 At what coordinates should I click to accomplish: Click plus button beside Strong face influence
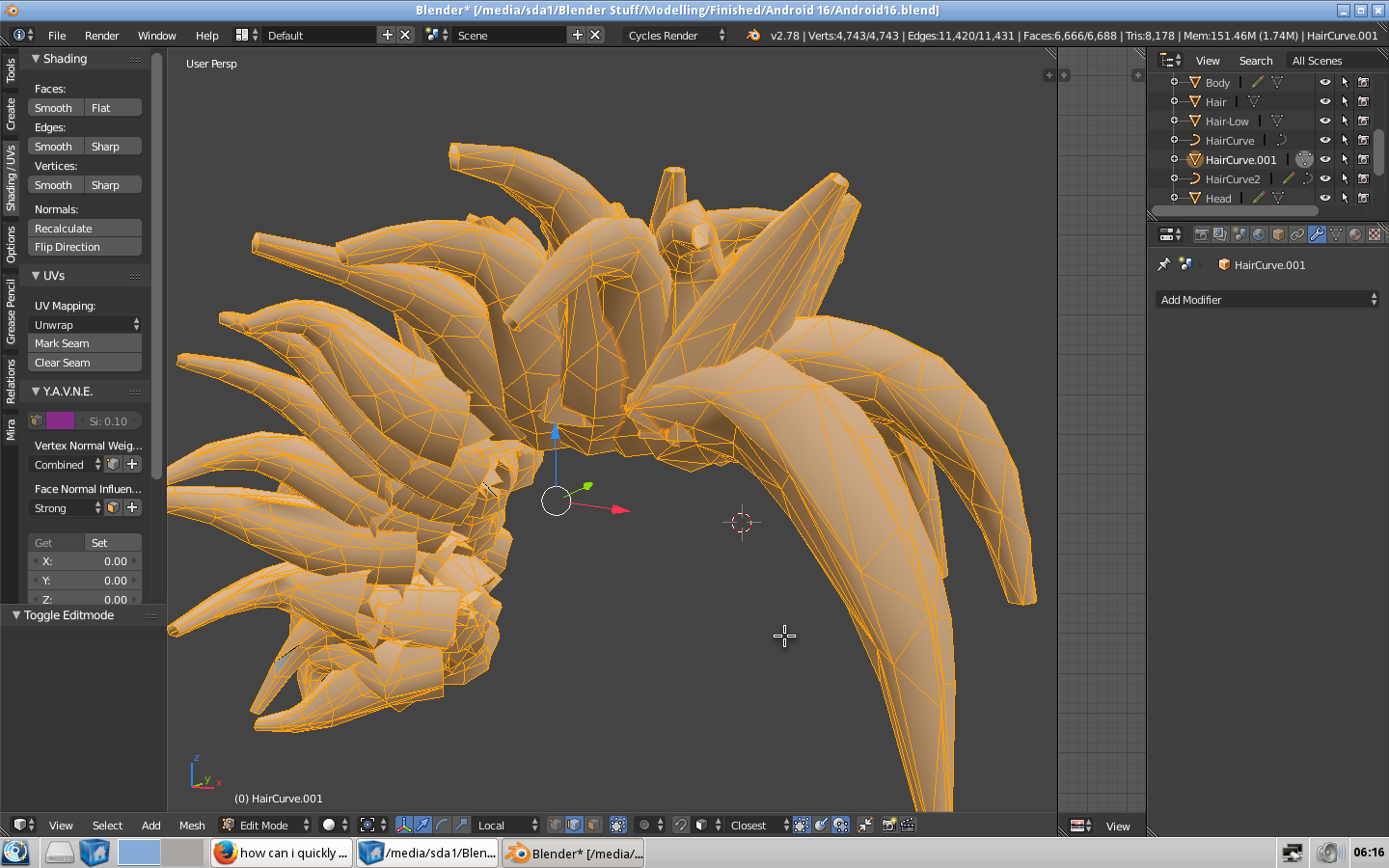(x=132, y=507)
